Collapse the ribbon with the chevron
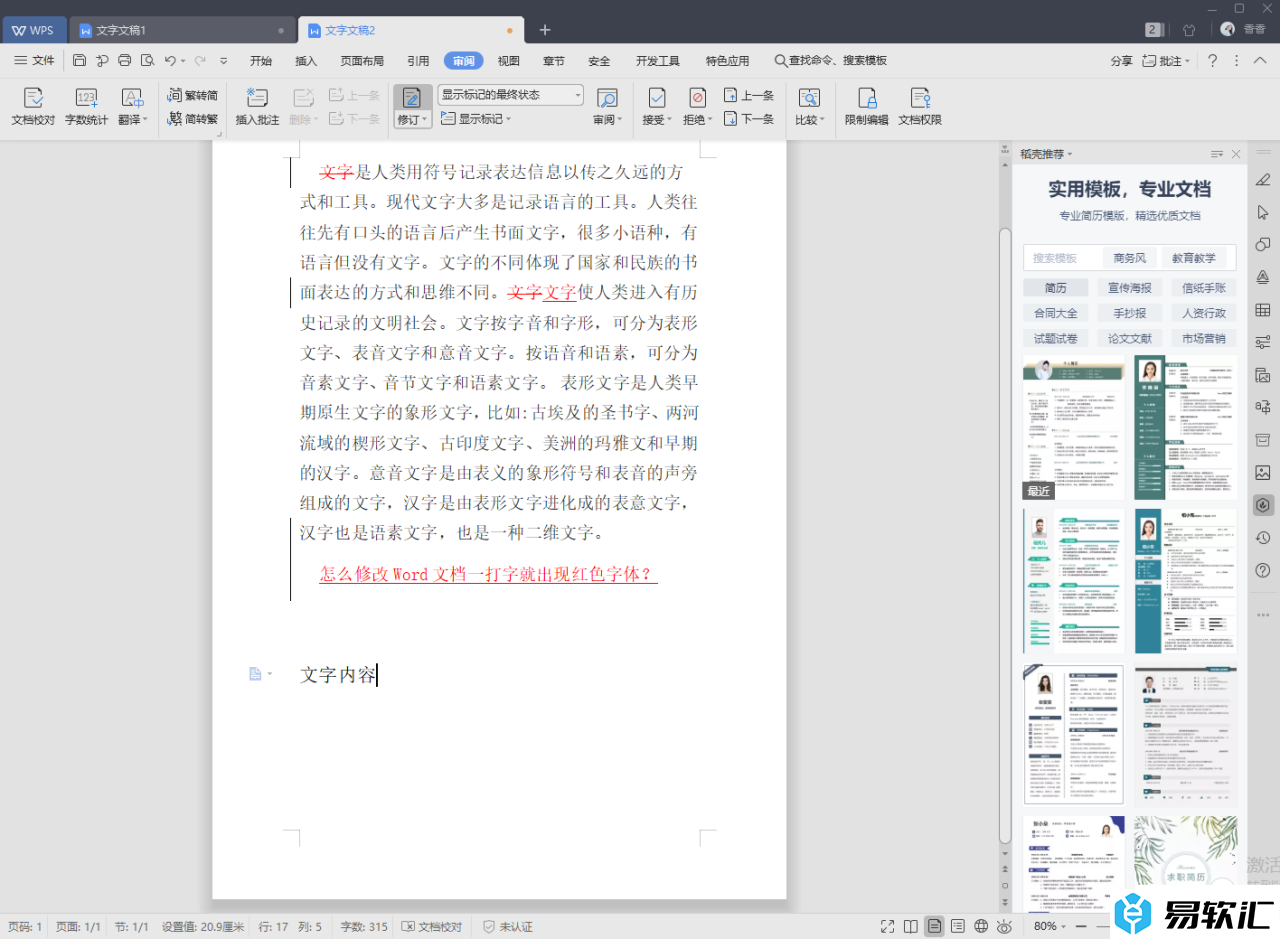The height and width of the screenshot is (939, 1280). (x=1262, y=61)
